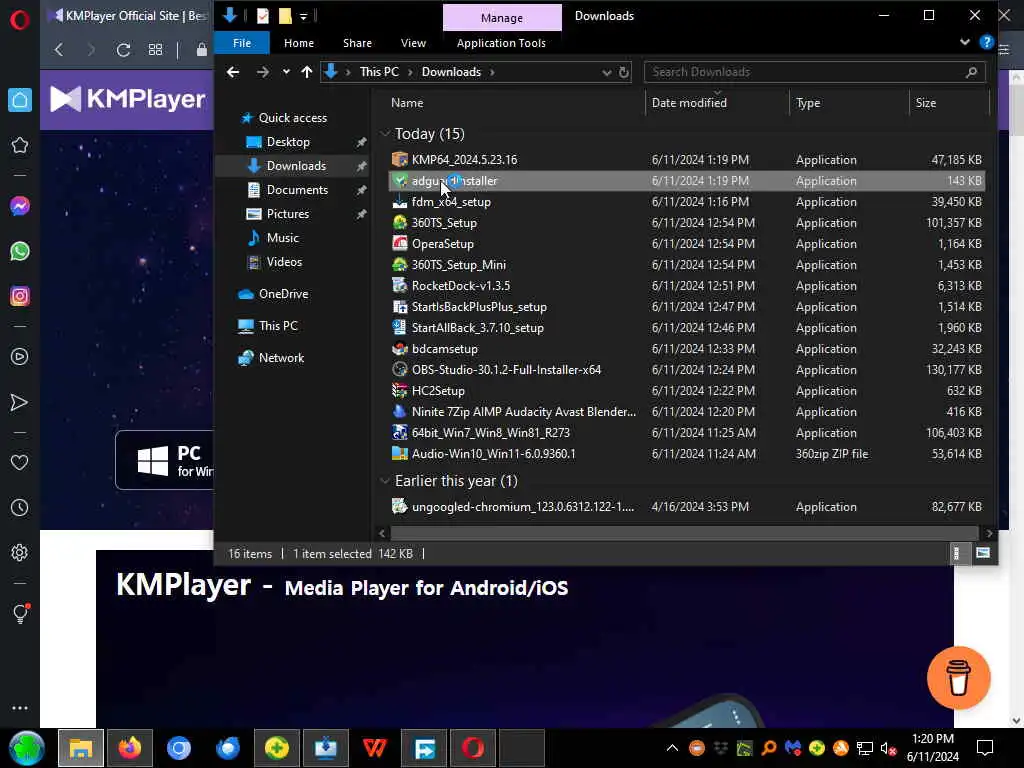Open OneDrive in the navigation pane
The width and height of the screenshot is (1024, 768).
click(283, 294)
